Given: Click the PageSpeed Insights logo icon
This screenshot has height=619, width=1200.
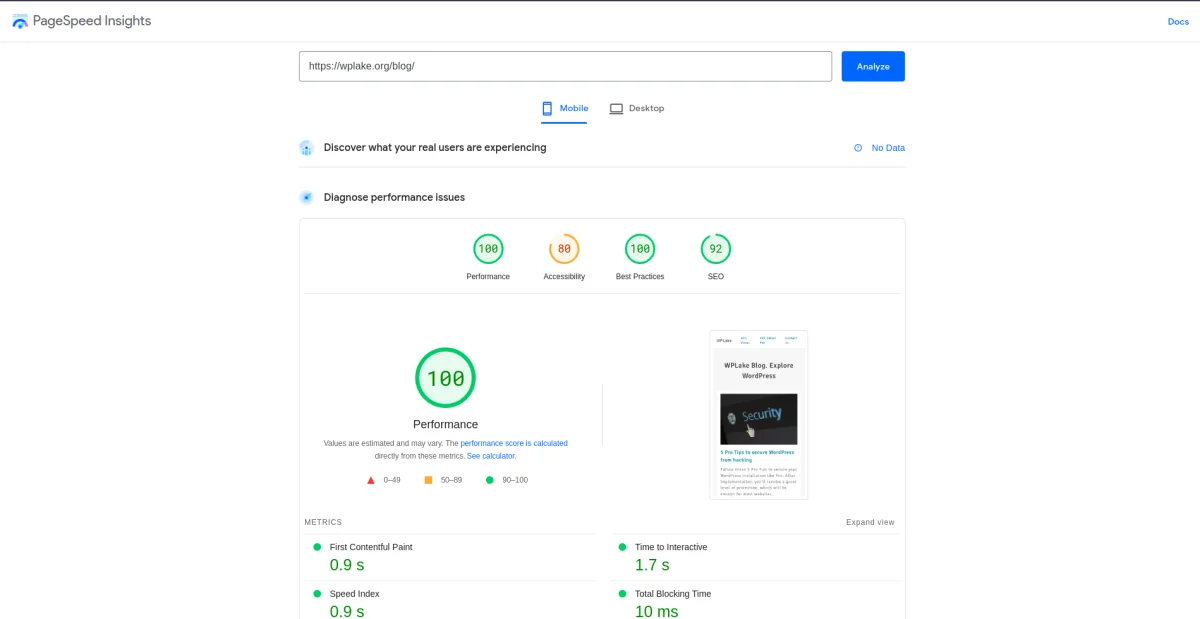Looking at the screenshot, I should click(x=20, y=21).
